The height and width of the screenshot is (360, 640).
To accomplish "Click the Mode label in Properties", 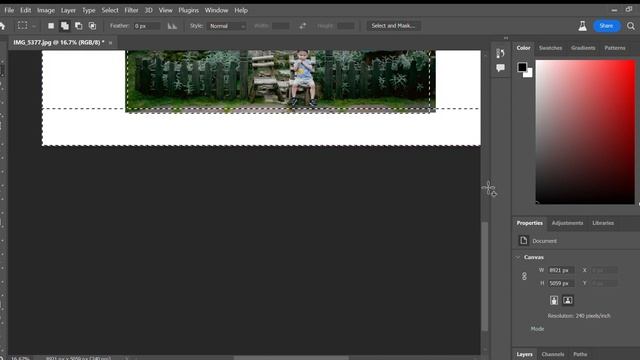I will point(537,329).
